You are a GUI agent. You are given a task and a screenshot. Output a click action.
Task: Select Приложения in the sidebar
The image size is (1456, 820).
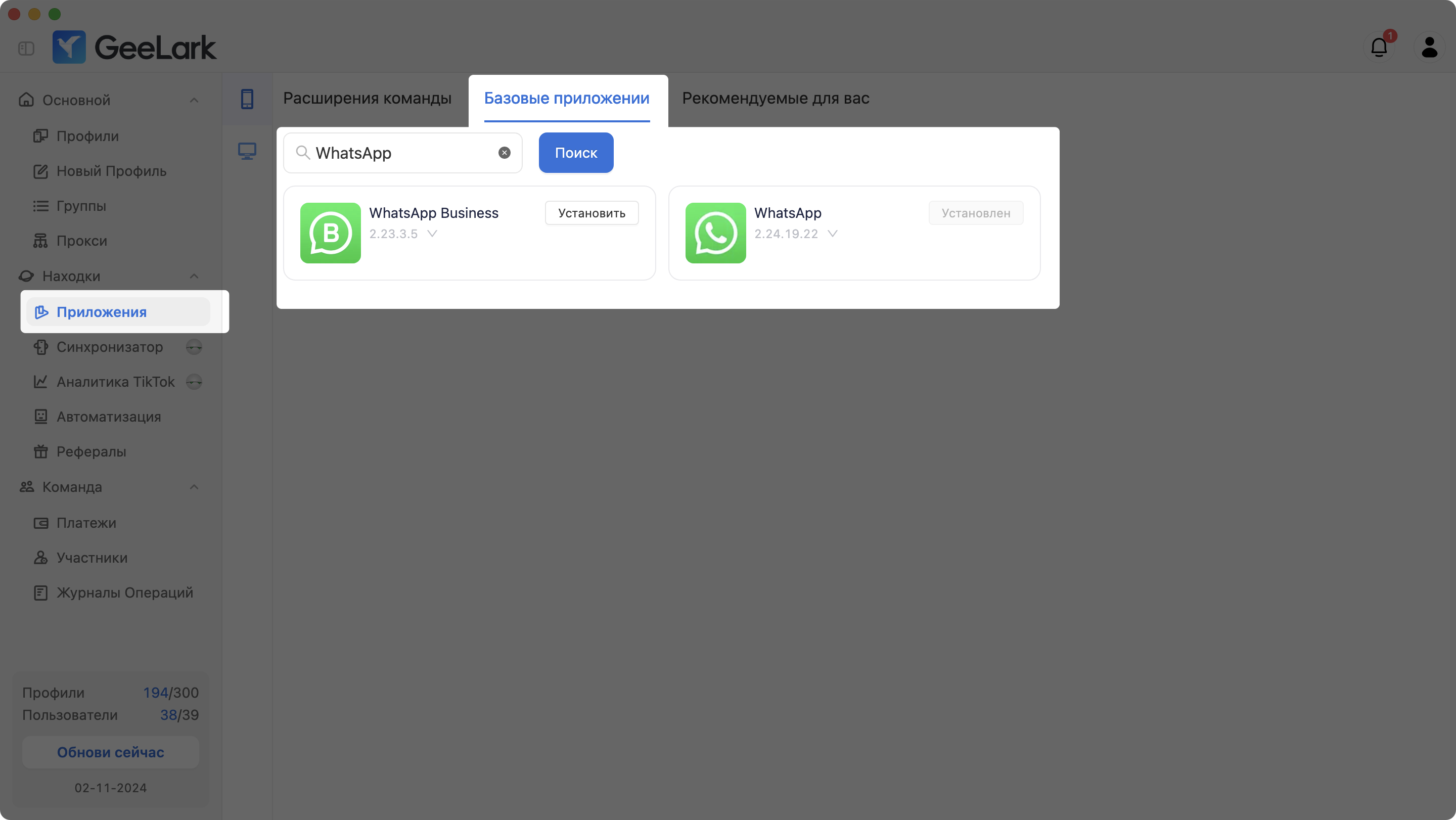[118, 312]
